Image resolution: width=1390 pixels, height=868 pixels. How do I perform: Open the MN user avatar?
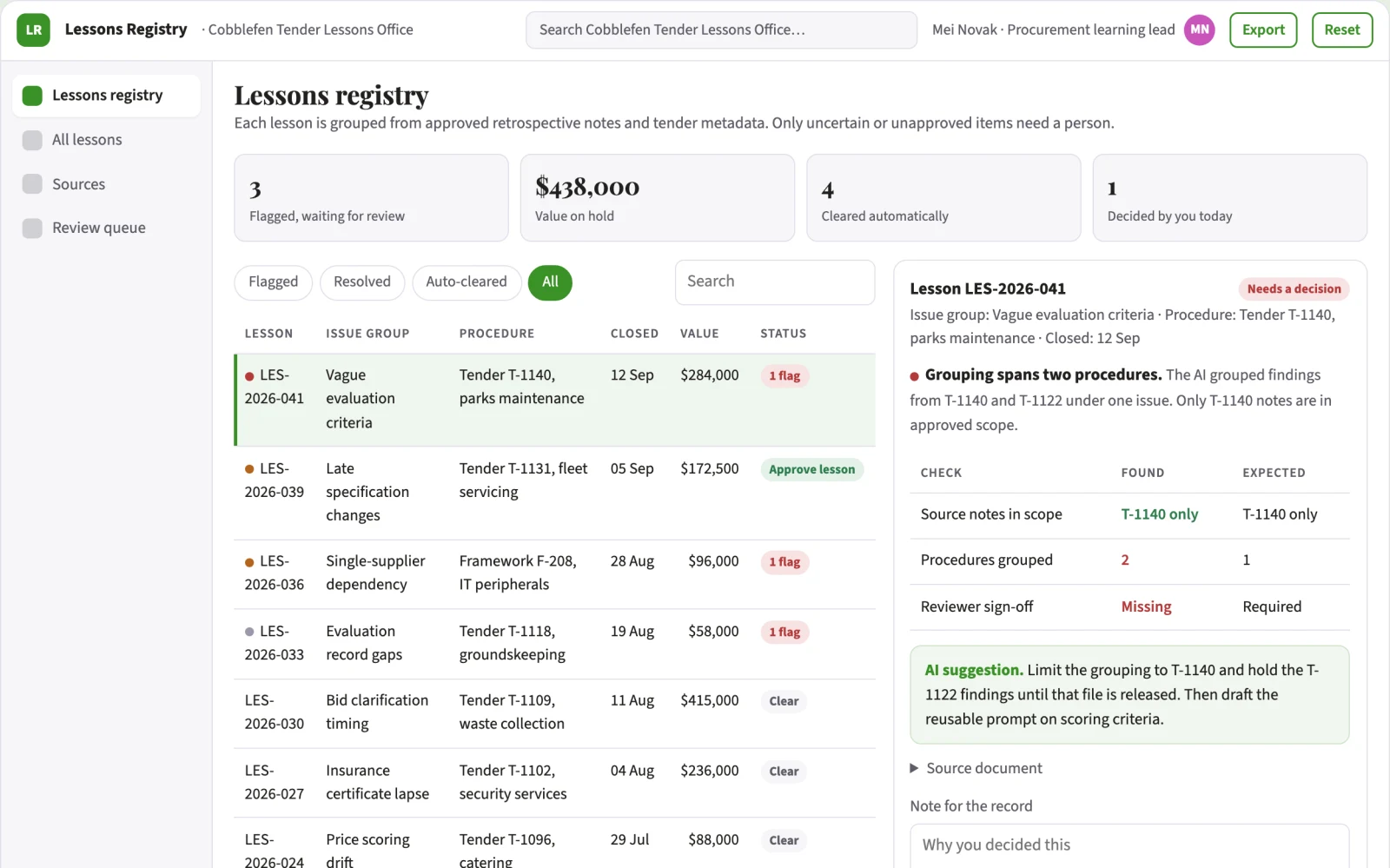point(1199,30)
